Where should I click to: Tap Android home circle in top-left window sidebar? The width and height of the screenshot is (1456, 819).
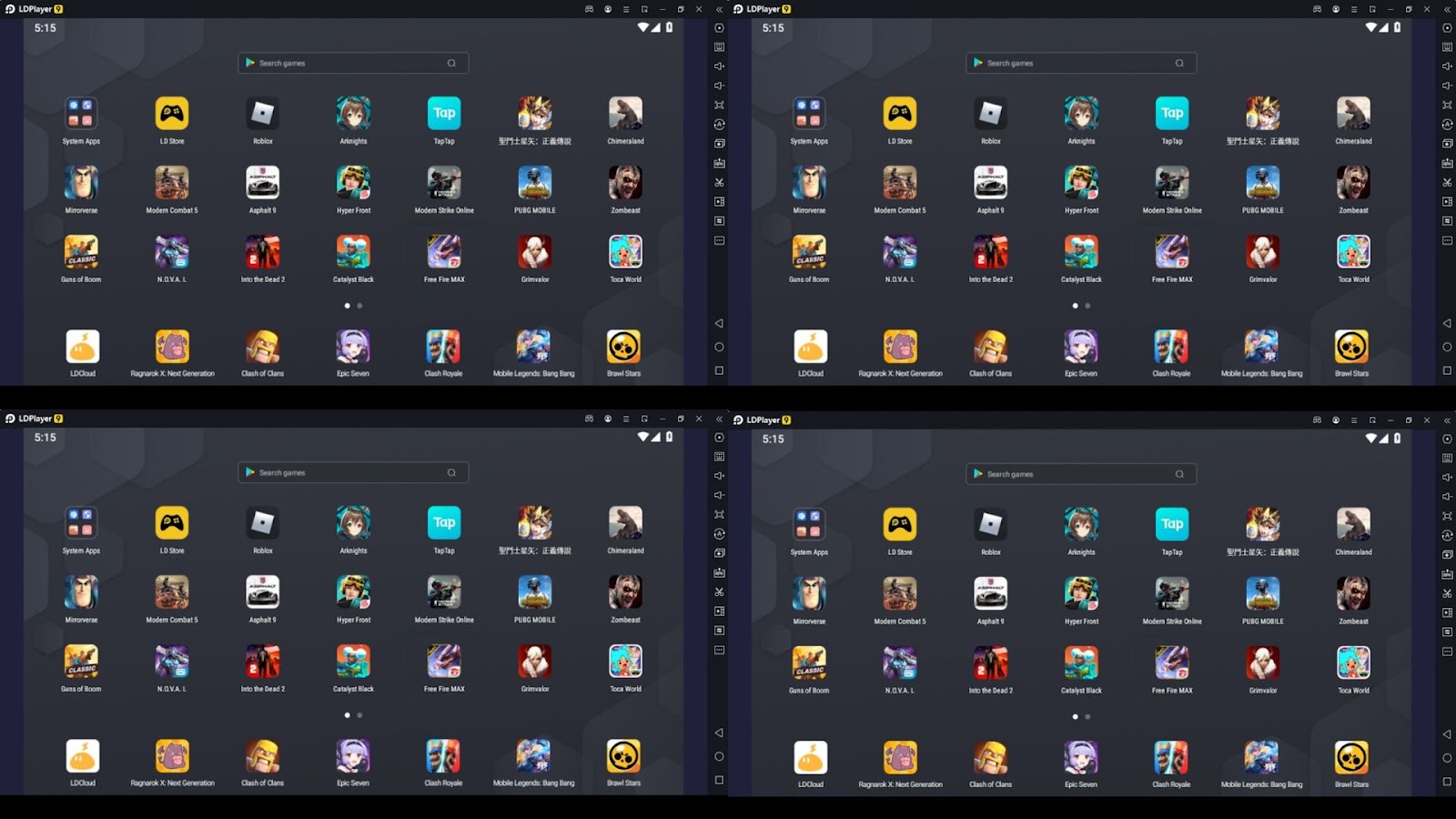pyautogui.click(x=719, y=347)
